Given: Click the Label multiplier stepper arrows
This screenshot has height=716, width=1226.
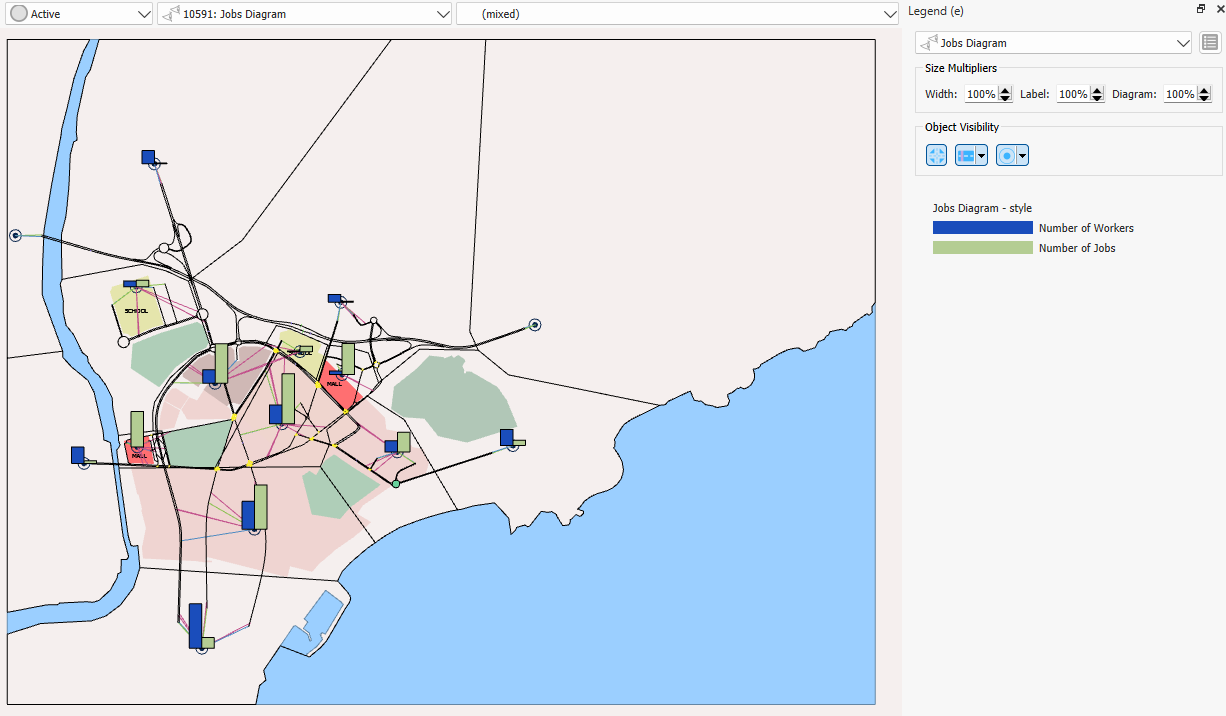Looking at the screenshot, I should coord(1097,94).
